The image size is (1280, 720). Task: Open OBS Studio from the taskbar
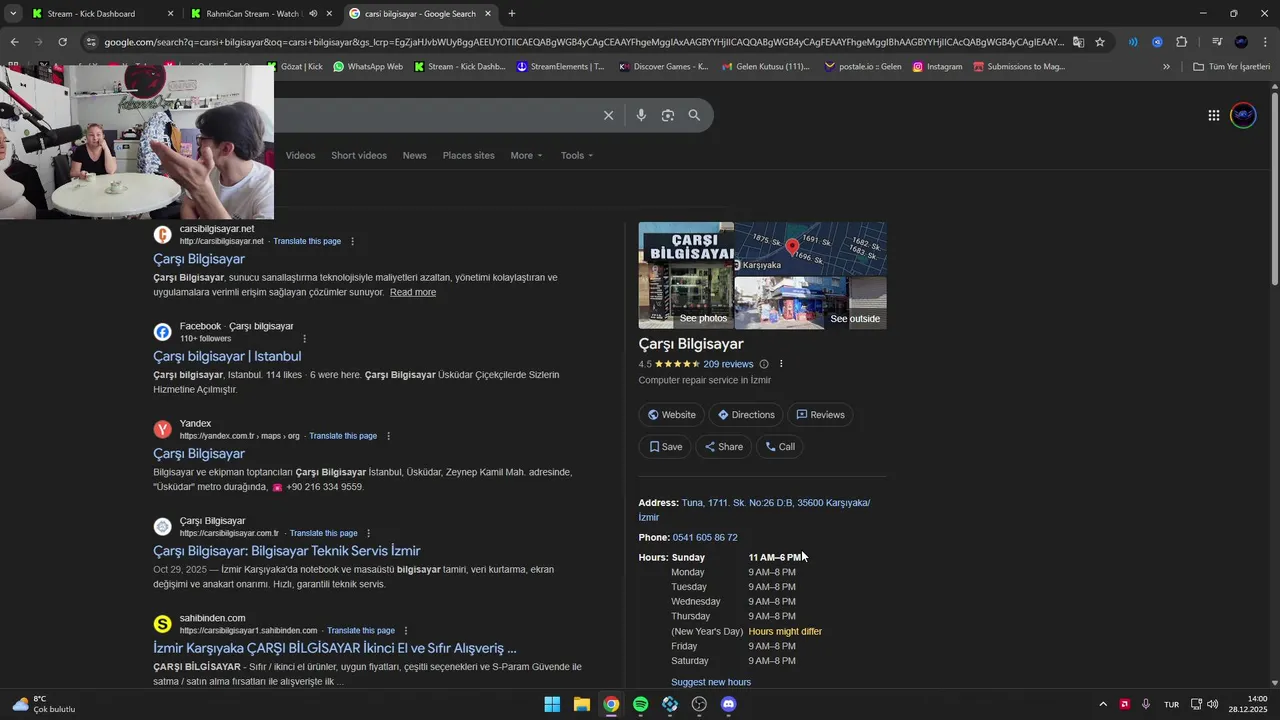[699, 704]
